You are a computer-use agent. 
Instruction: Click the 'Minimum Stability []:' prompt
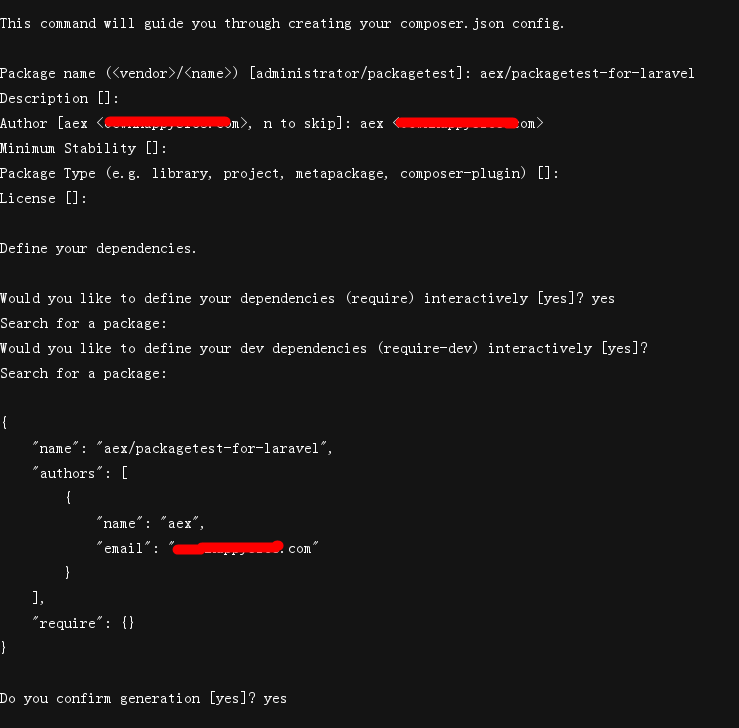pyautogui.click(x=83, y=148)
